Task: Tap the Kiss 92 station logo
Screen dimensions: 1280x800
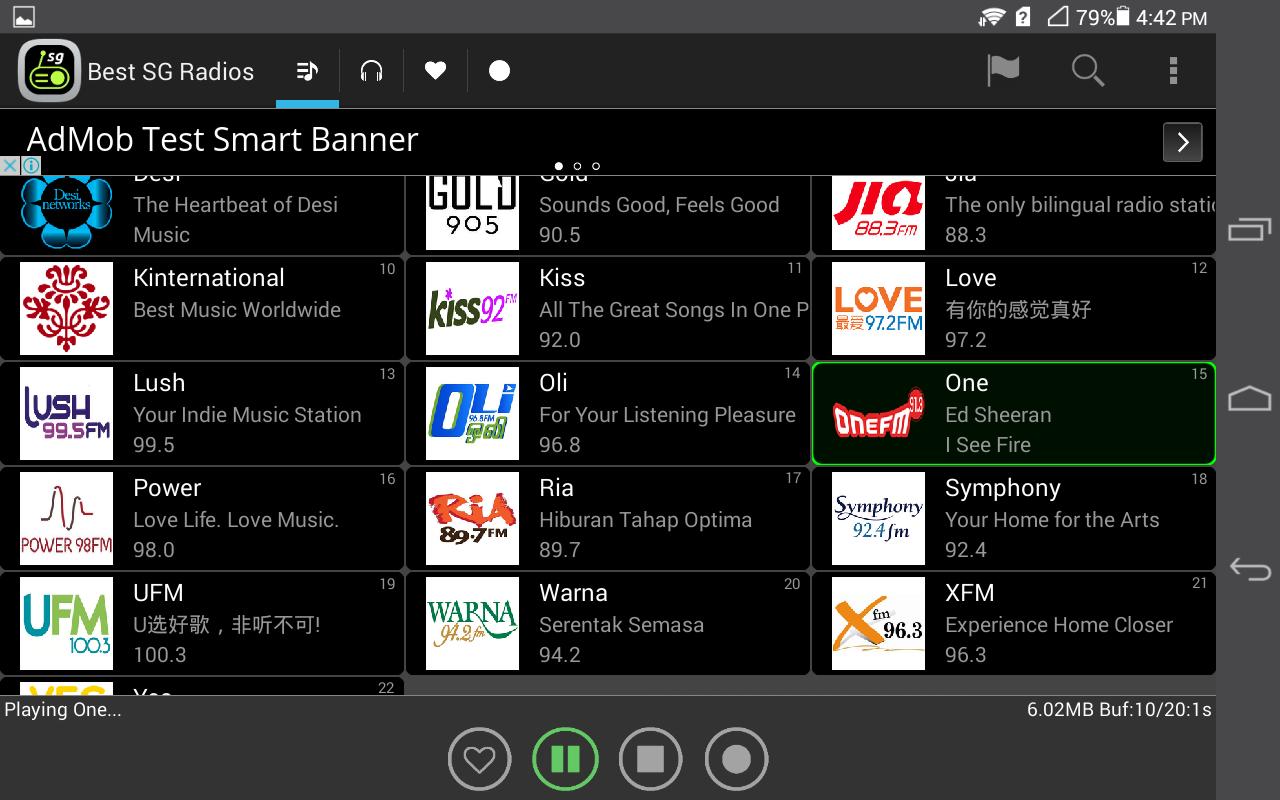Action: pos(473,309)
